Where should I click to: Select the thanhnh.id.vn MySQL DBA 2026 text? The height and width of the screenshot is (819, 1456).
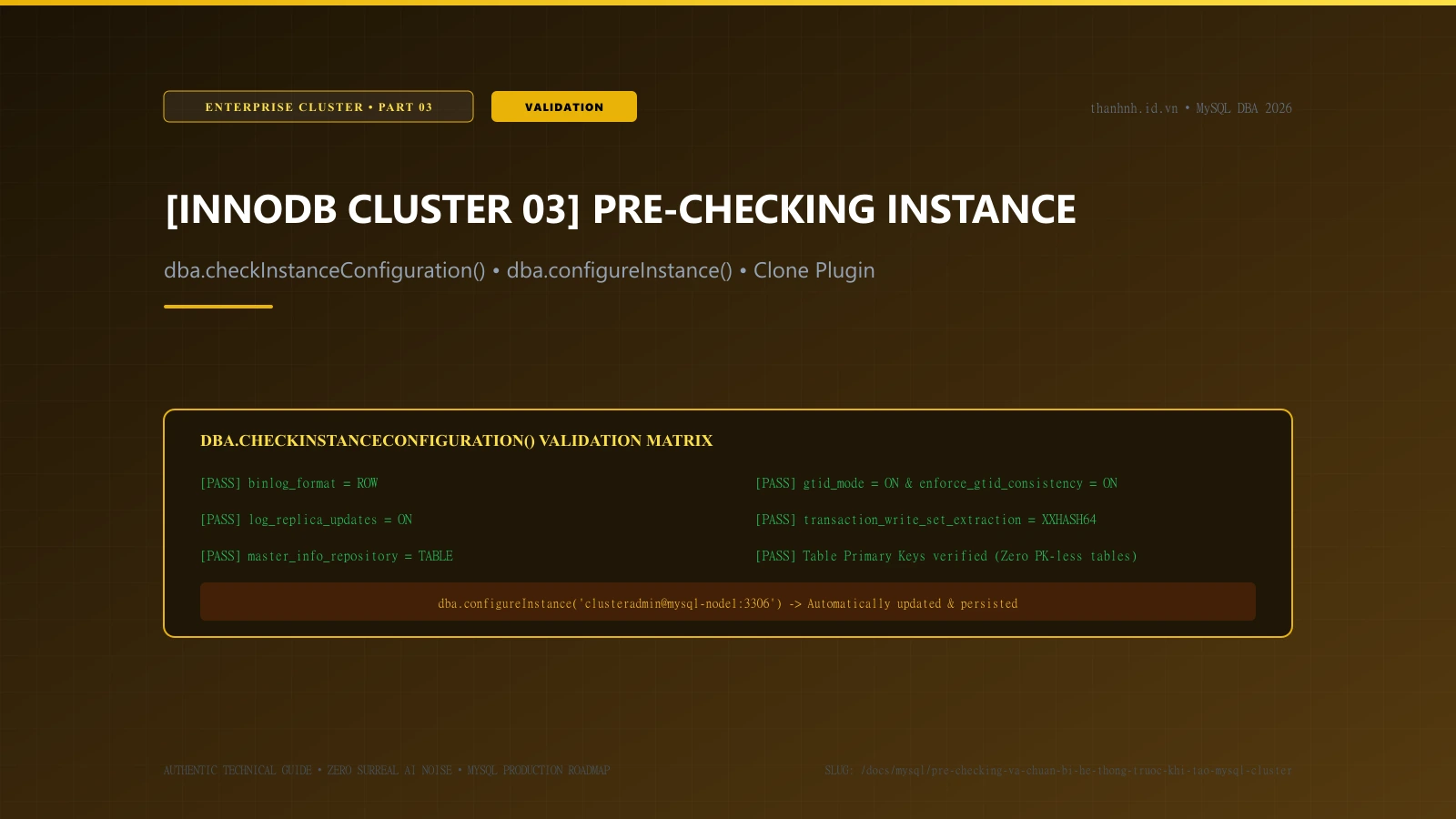[x=1191, y=108]
